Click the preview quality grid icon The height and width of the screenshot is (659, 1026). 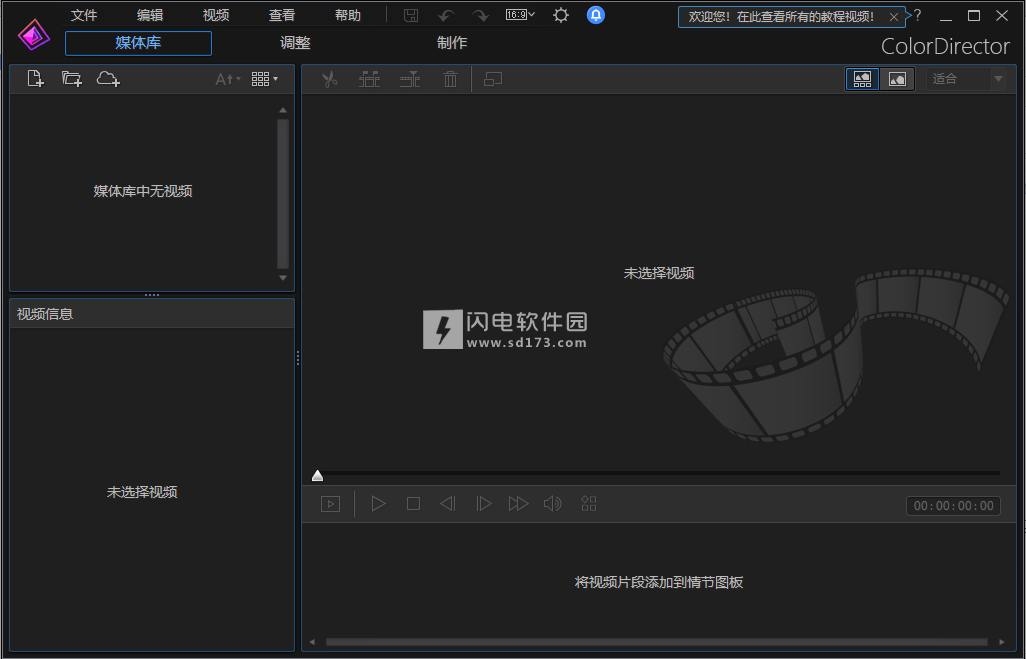589,504
